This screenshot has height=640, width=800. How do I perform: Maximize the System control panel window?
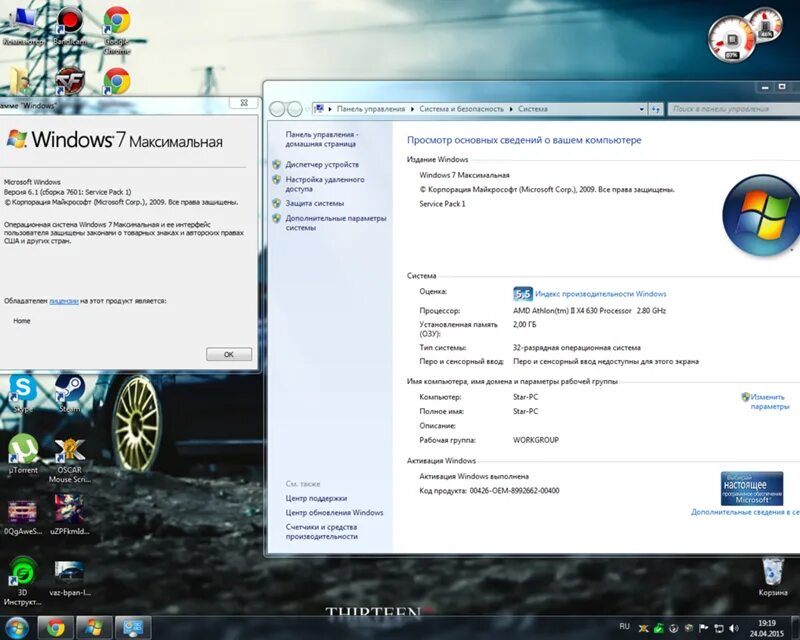tap(782, 87)
